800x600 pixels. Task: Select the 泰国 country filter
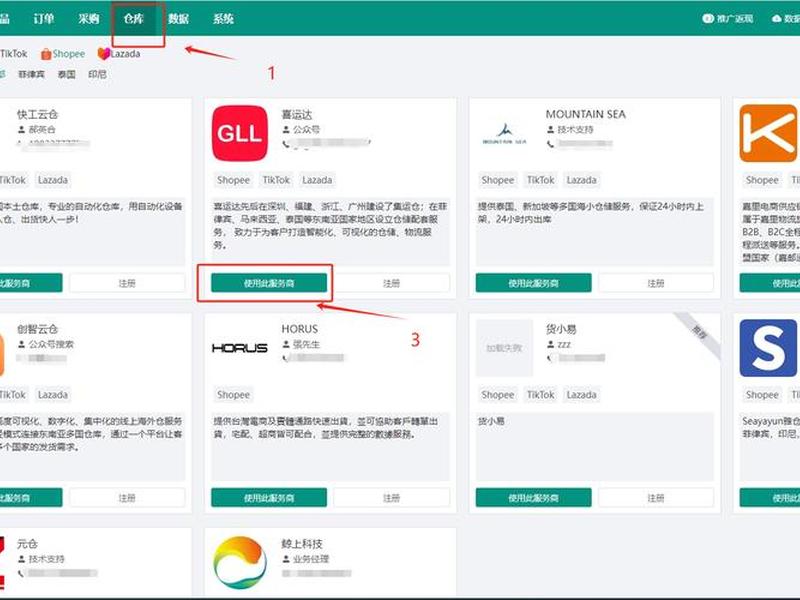(66, 74)
